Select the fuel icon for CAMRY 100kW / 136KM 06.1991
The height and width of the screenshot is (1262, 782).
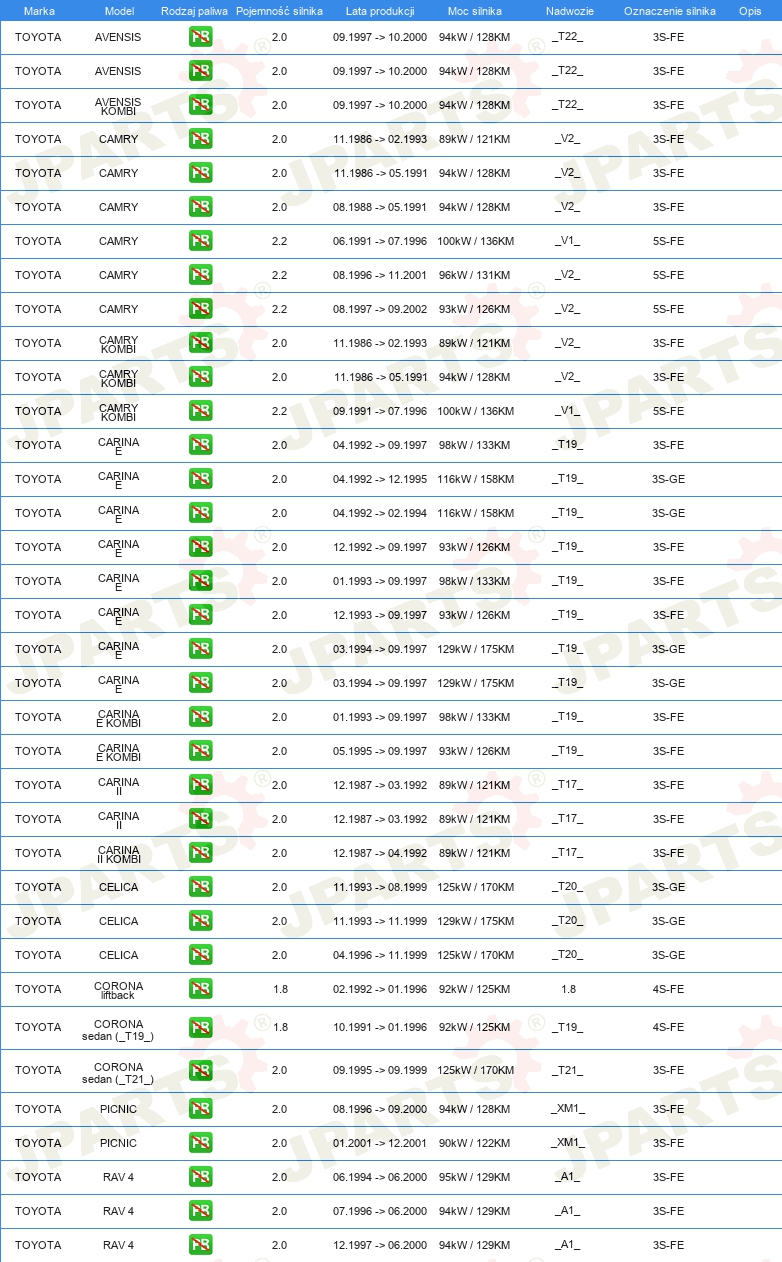pos(200,241)
